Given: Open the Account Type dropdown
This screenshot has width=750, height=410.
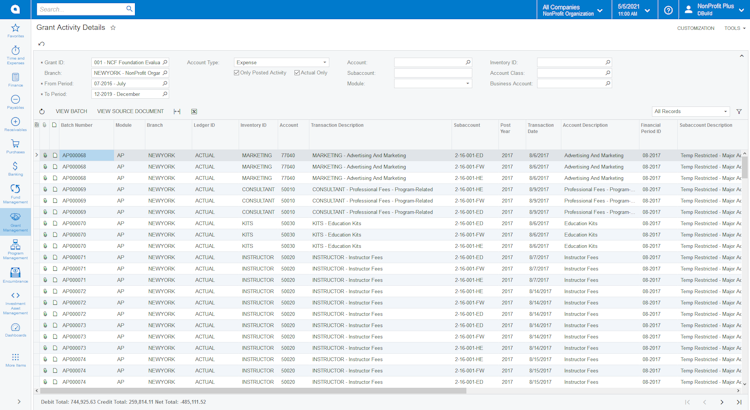Looking at the screenshot, I should (x=281, y=62).
